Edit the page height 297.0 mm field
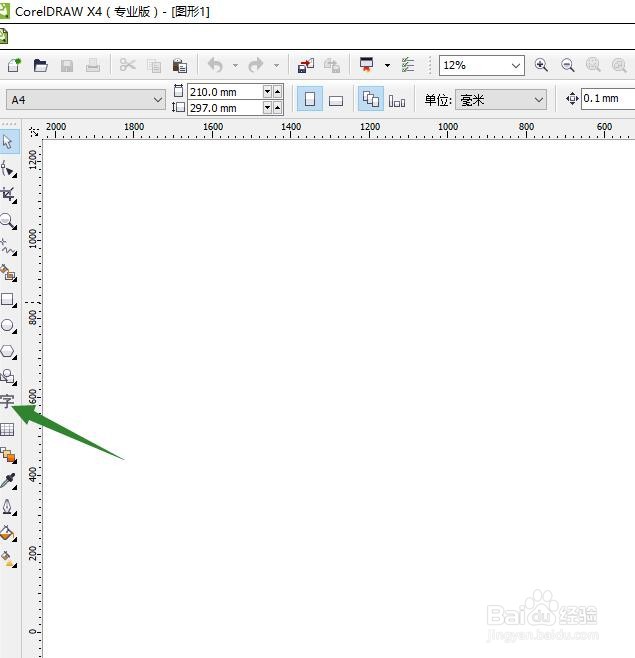This screenshot has height=658, width=635. 225,108
